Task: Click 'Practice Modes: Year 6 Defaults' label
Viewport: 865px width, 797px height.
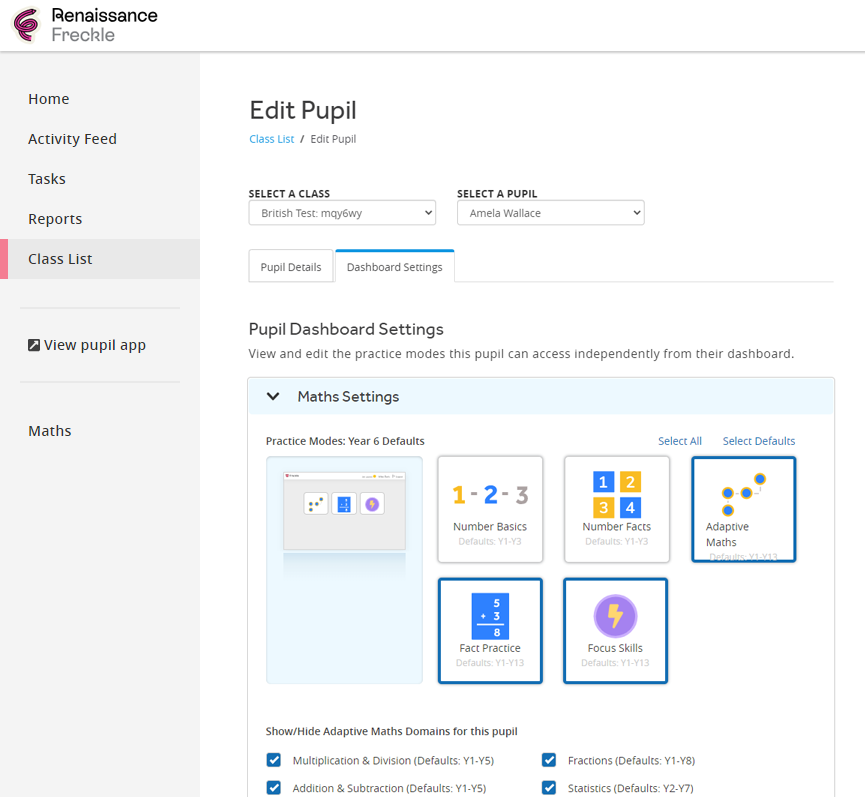Action: [x=345, y=441]
